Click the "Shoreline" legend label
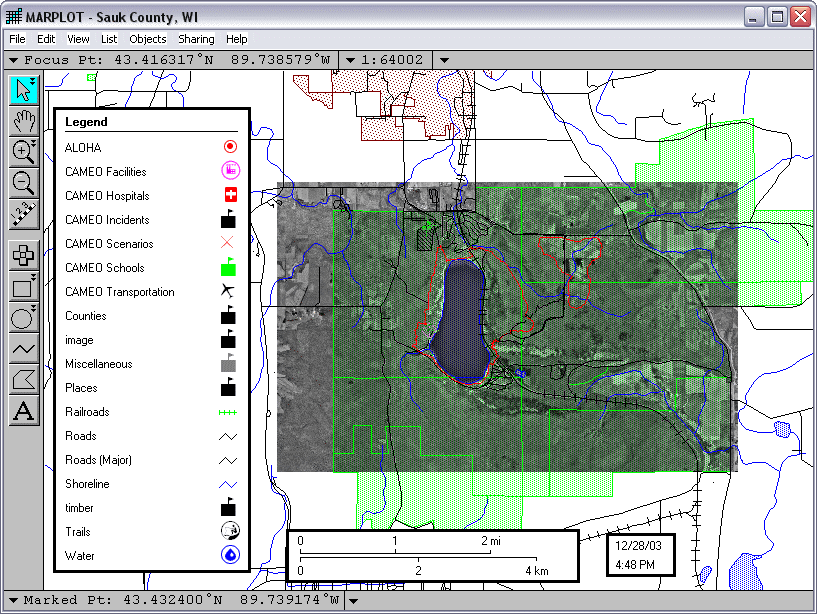The width and height of the screenshot is (817, 614). pos(87,483)
